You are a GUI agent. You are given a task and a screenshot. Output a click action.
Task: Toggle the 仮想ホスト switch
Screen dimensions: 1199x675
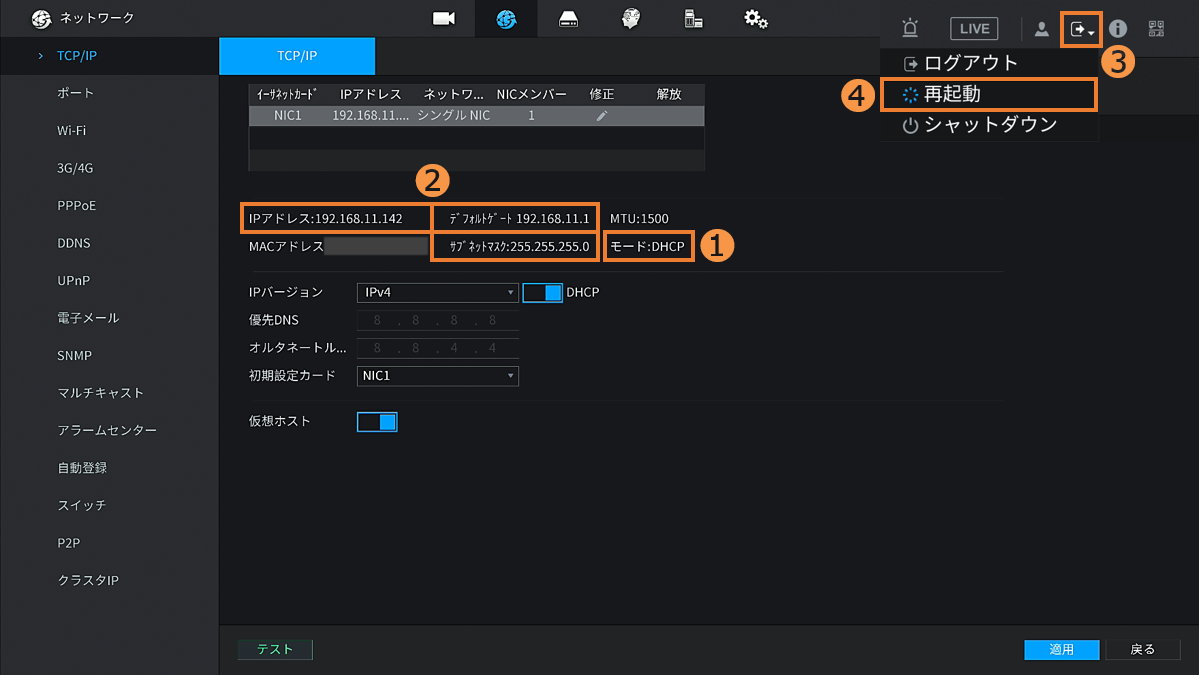pyautogui.click(x=377, y=422)
